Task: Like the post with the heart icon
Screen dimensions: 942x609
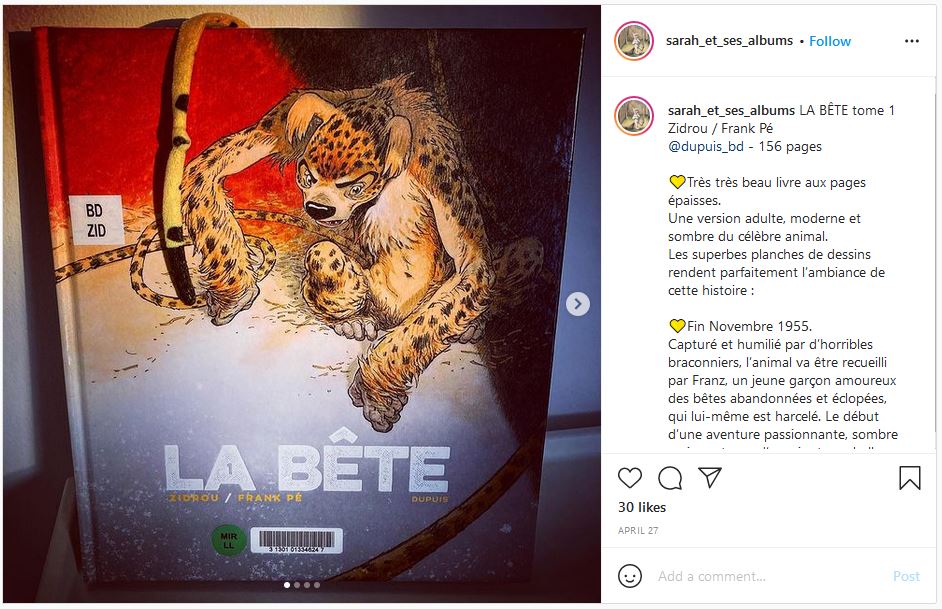Action: tap(630, 478)
